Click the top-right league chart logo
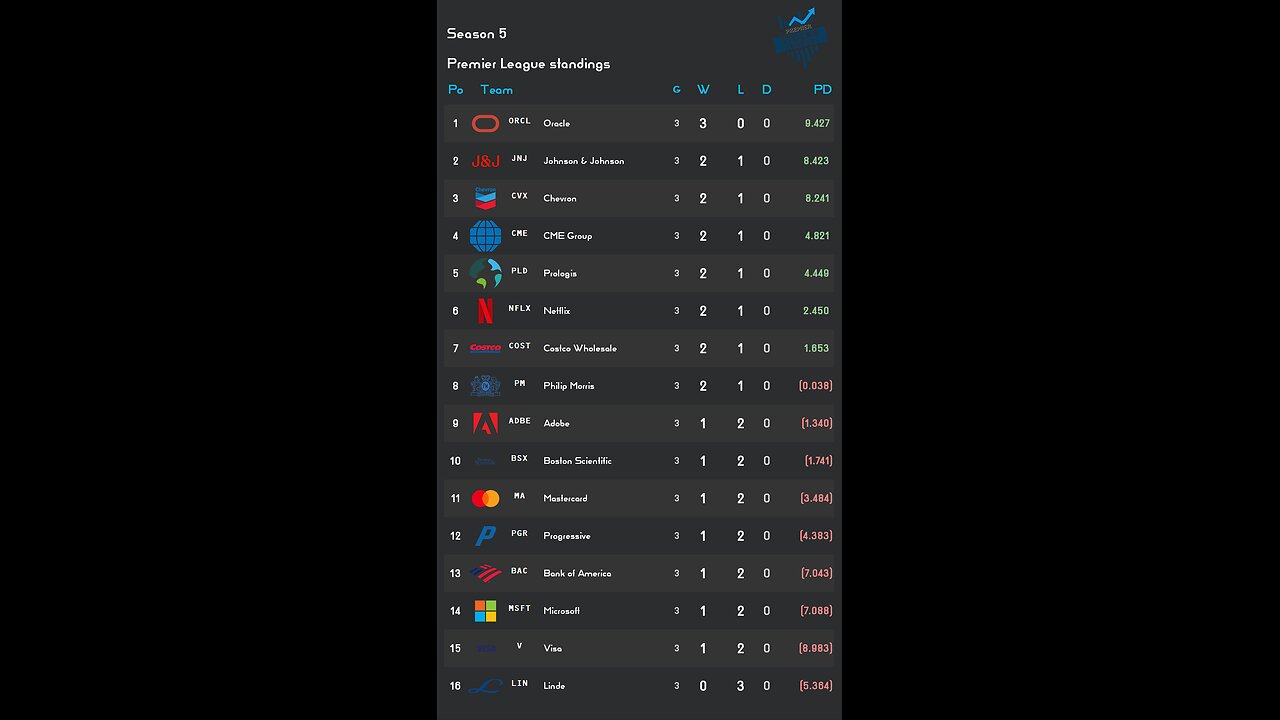1280x720 pixels. (801, 38)
